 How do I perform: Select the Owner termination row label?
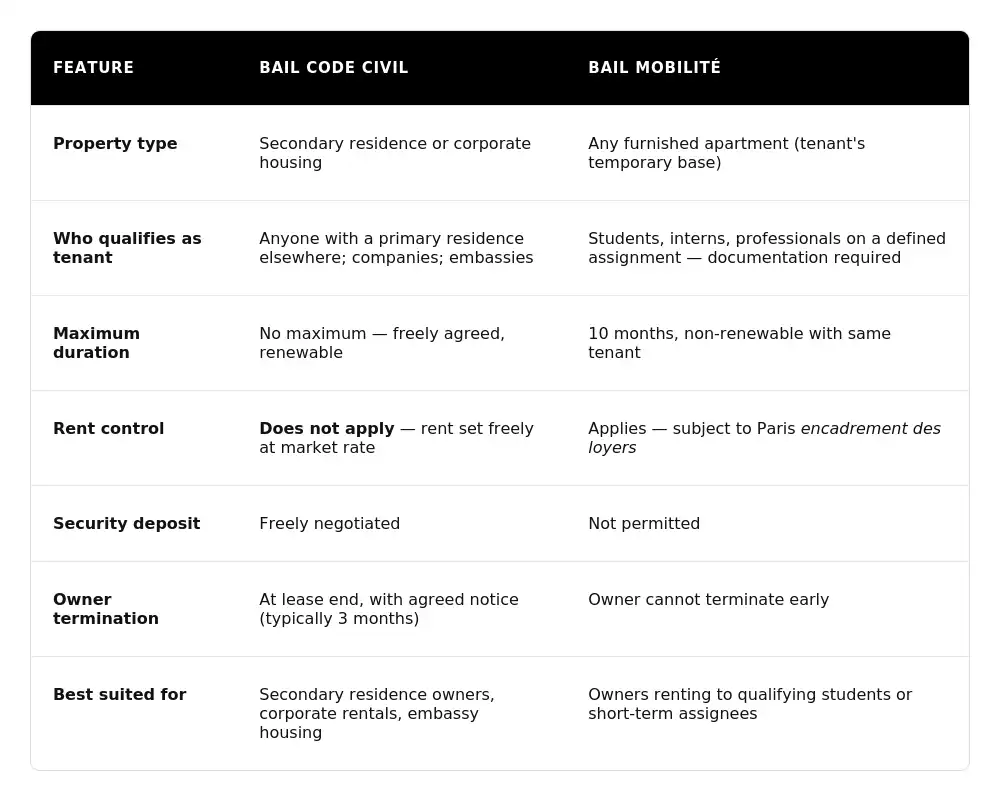[105, 609]
